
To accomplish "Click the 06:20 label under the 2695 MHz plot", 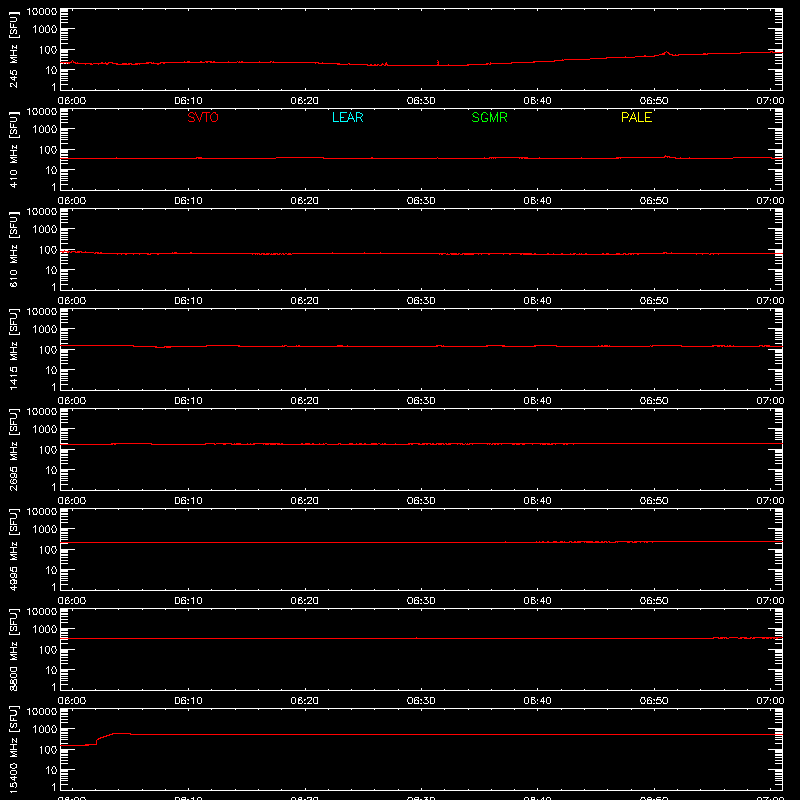I will pyautogui.click(x=305, y=501).
